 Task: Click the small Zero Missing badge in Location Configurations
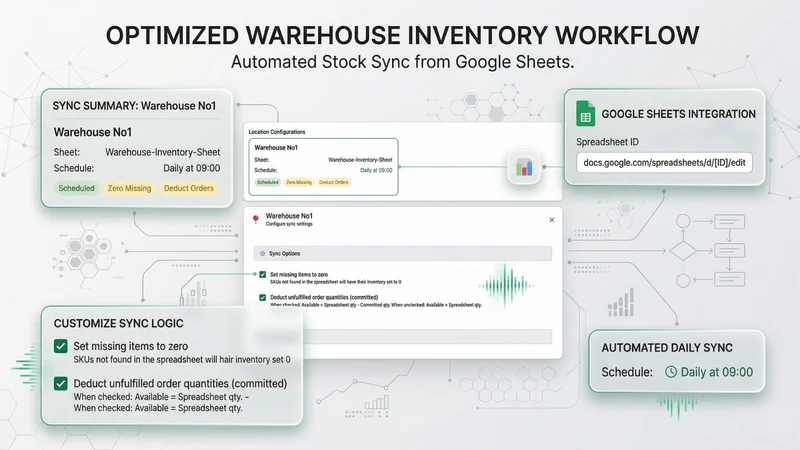click(298, 182)
